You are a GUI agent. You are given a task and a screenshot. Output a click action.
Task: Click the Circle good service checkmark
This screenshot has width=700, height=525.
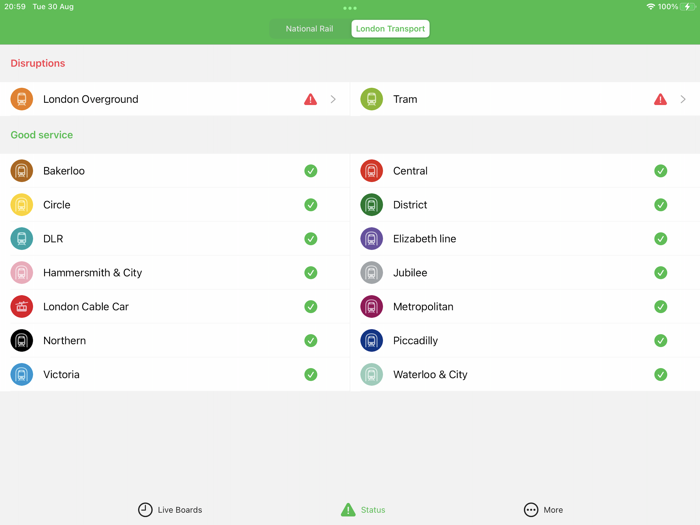click(311, 205)
